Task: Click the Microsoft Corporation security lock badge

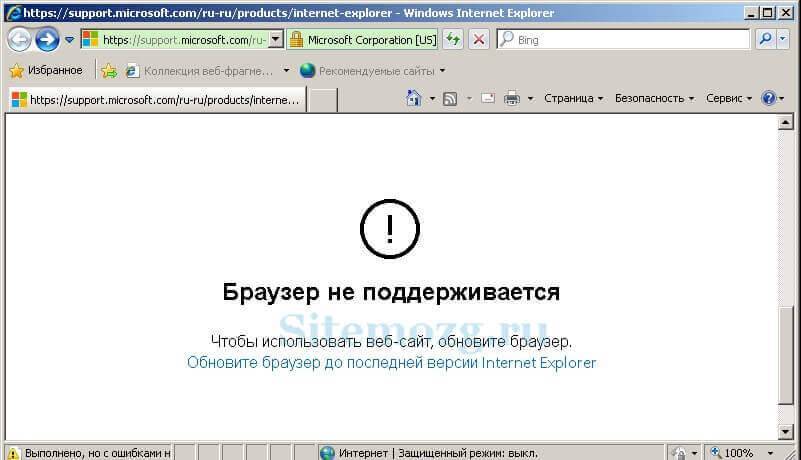Action: pyautogui.click(x=363, y=39)
